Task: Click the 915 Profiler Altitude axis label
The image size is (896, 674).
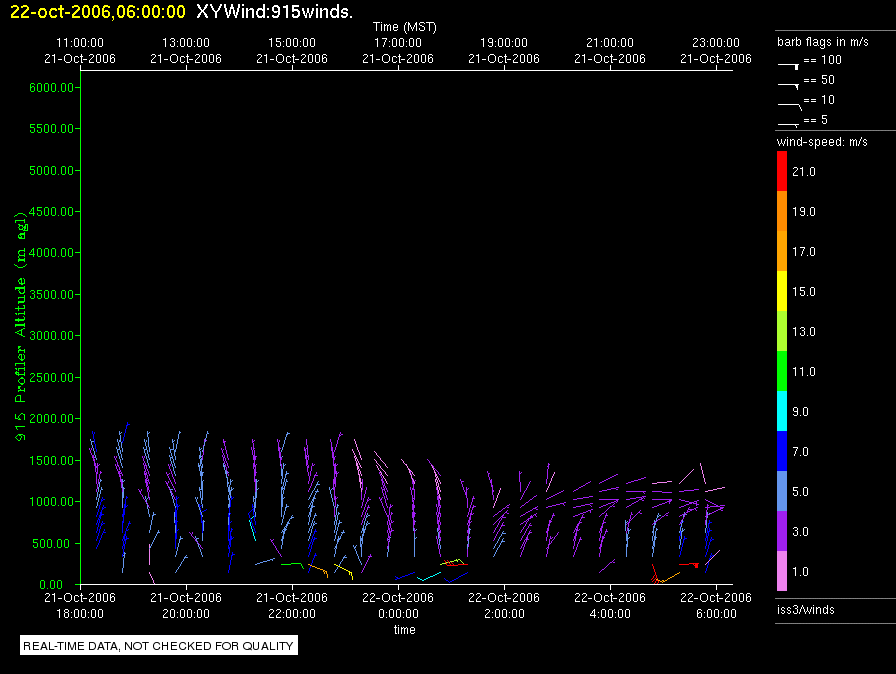Action: point(19,335)
